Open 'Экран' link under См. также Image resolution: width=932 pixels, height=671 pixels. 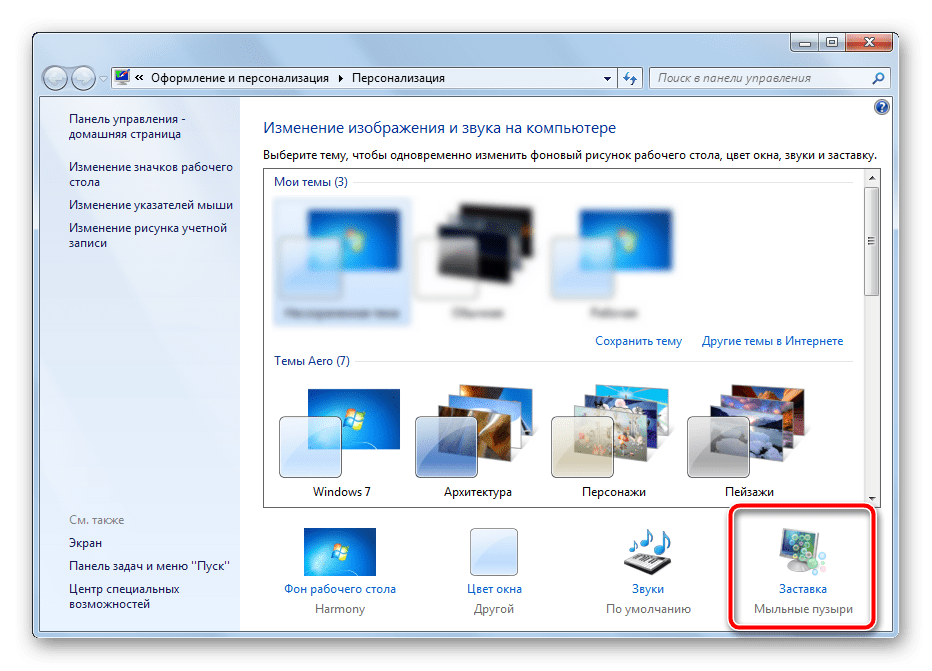85,543
